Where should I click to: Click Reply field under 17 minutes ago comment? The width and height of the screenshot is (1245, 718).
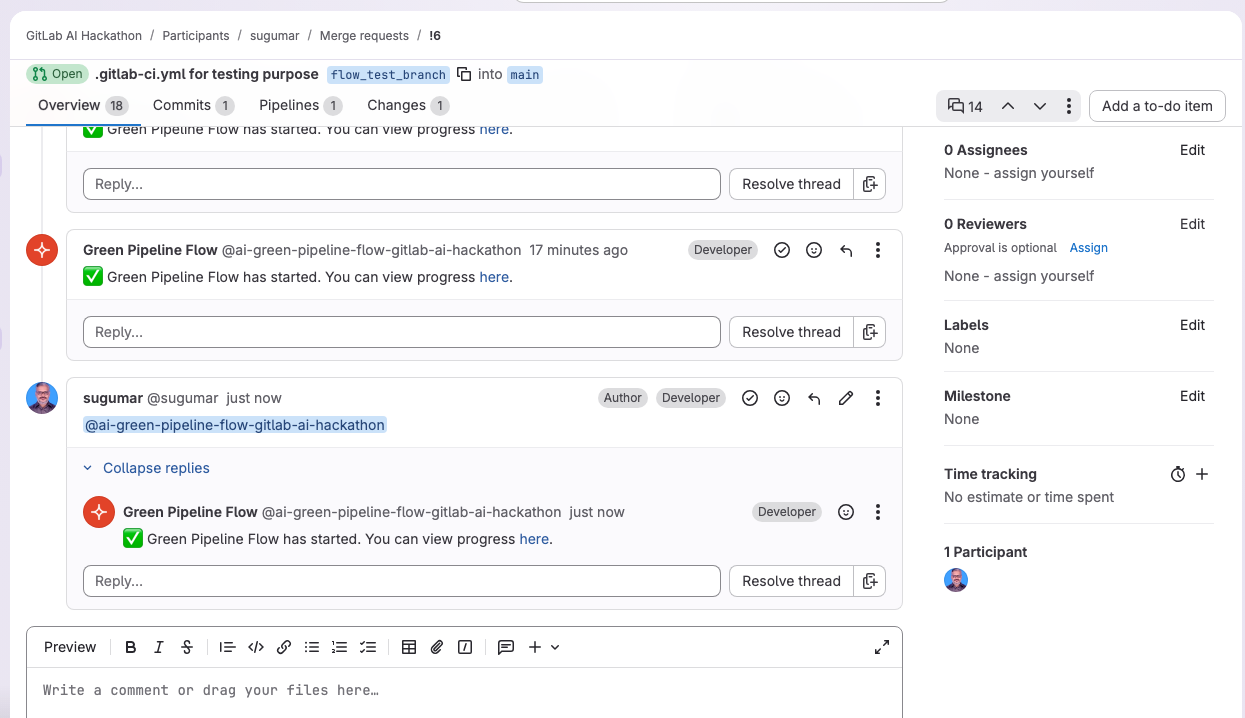click(x=402, y=332)
